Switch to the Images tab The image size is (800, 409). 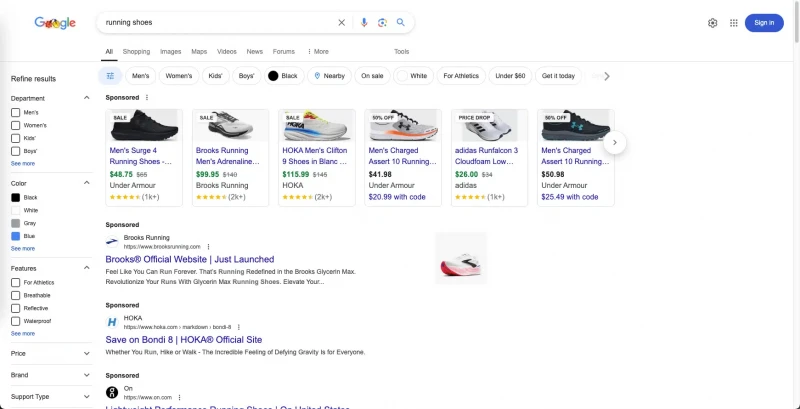click(x=170, y=52)
